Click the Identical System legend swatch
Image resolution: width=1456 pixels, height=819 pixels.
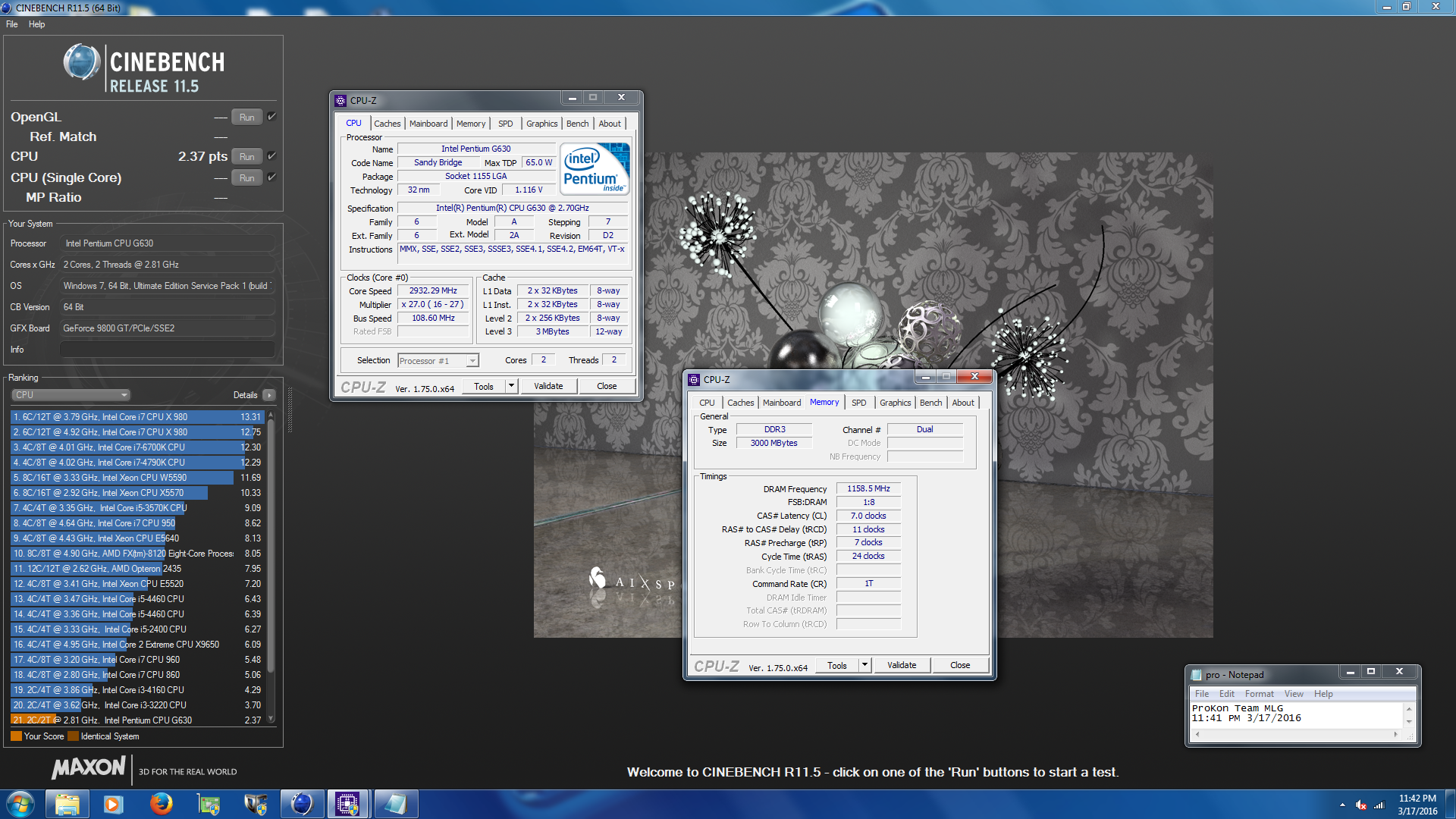[73, 736]
